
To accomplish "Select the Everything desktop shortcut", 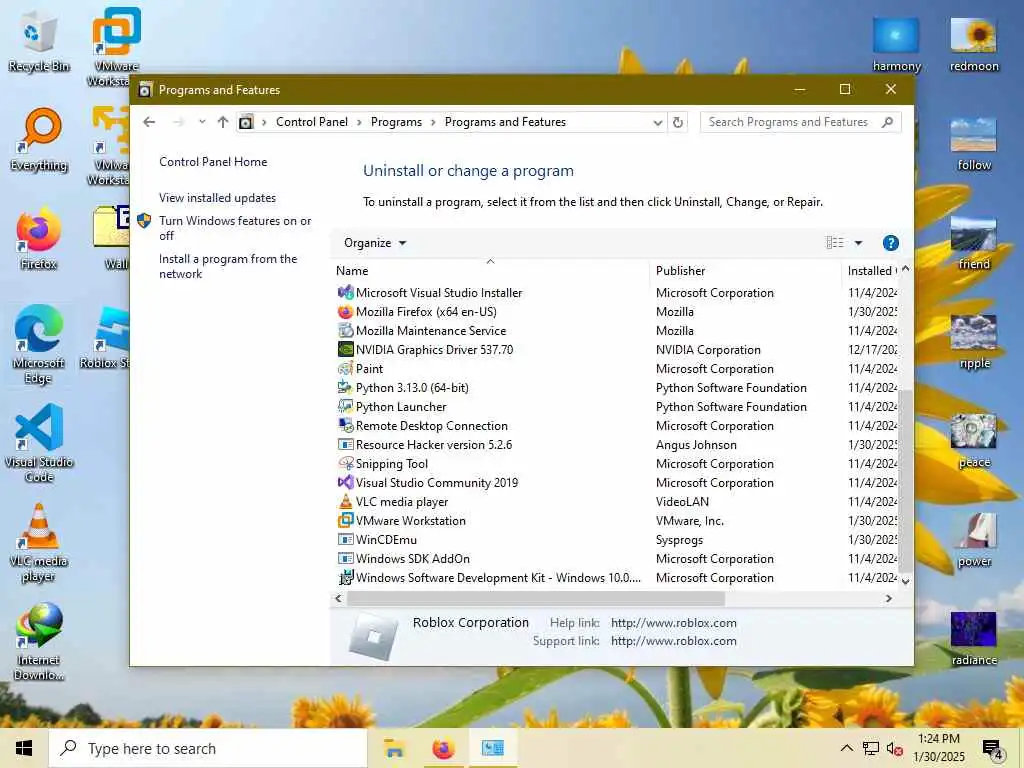I will point(39,140).
